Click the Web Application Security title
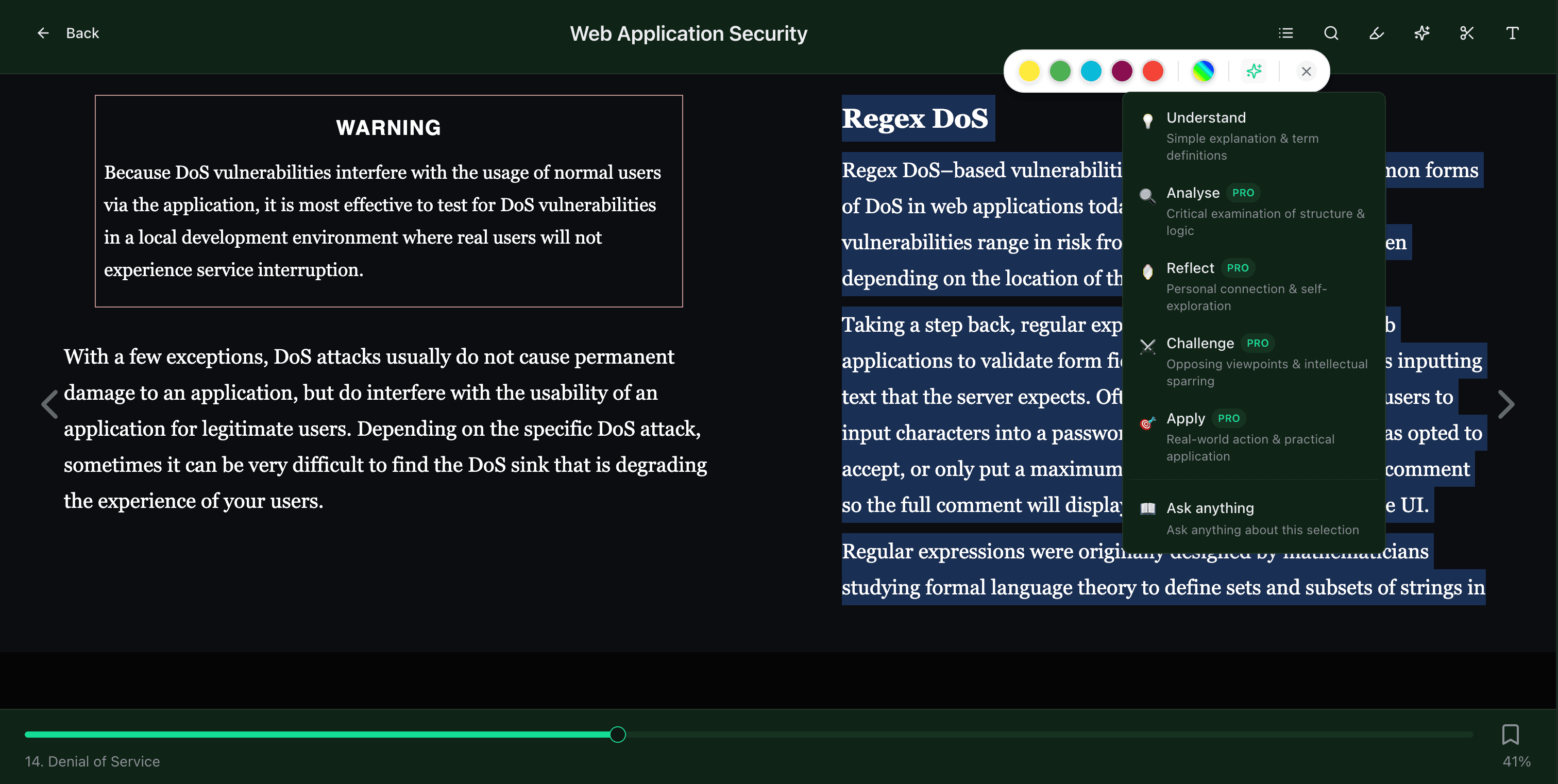Image resolution: width=1558 pixels, height=784 pixels. pos(688,33)
